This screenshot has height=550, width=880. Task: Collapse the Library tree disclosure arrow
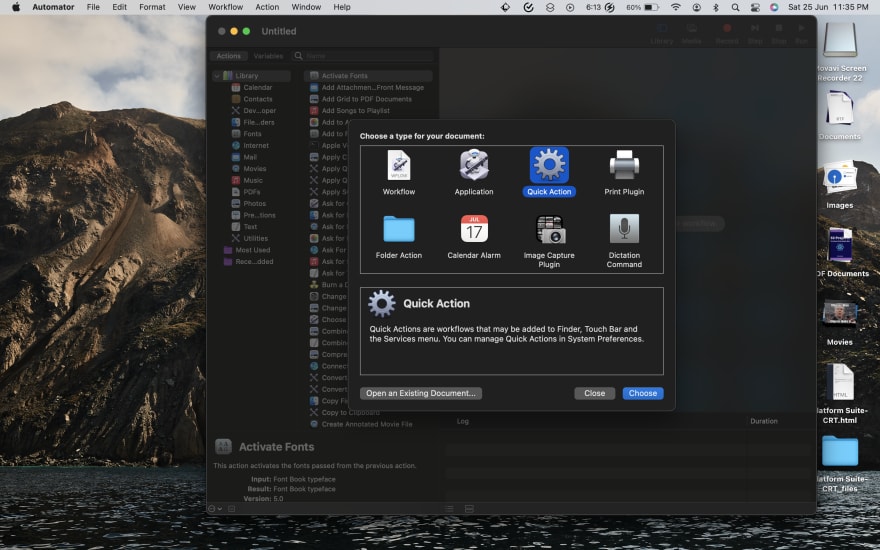[x=217, y=76]
